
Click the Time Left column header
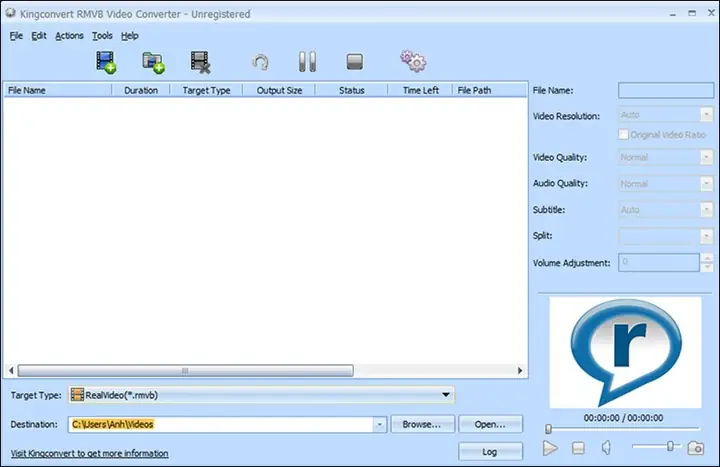[x=420, y=90]
